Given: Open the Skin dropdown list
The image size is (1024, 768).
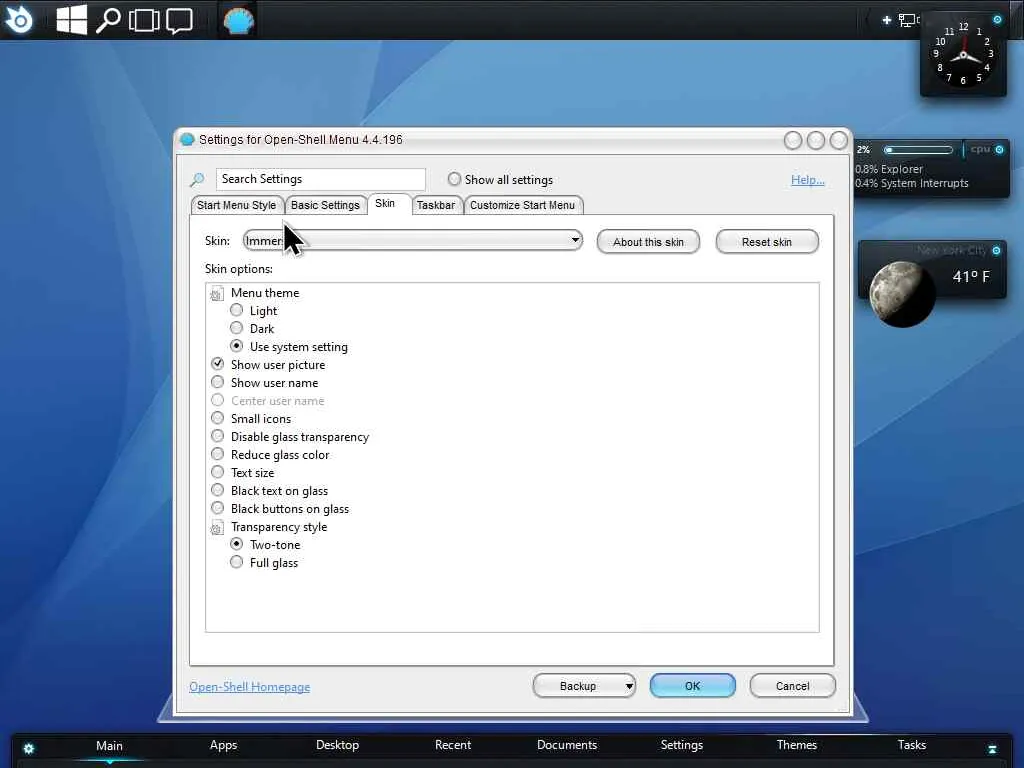Looking at the screenshot, I should point(413,240).
